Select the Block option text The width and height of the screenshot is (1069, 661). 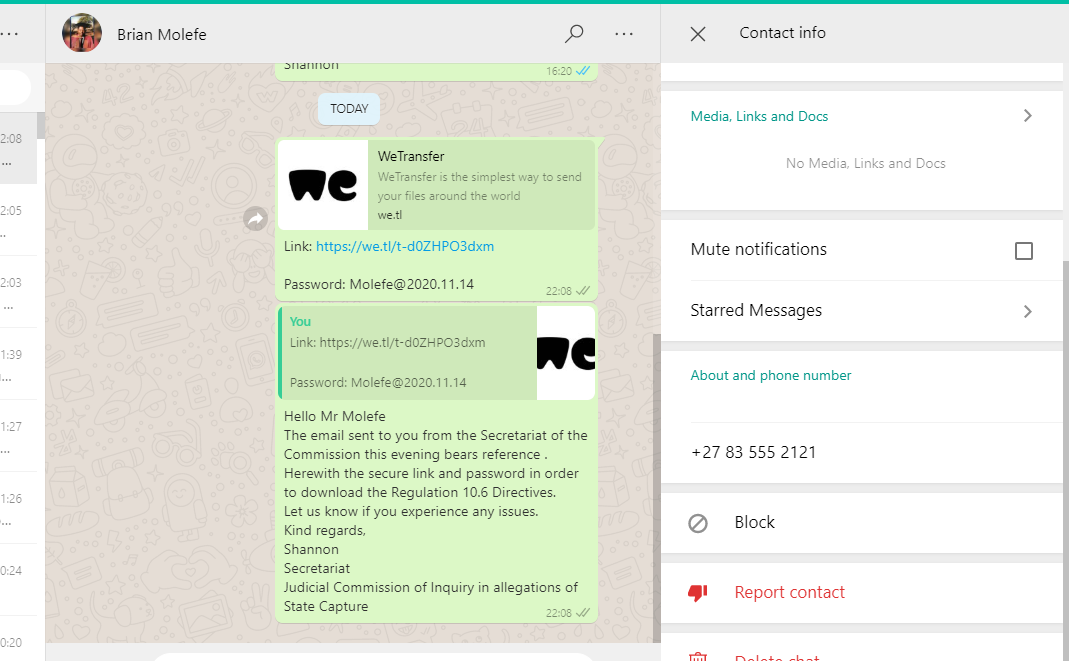(754, 523)
